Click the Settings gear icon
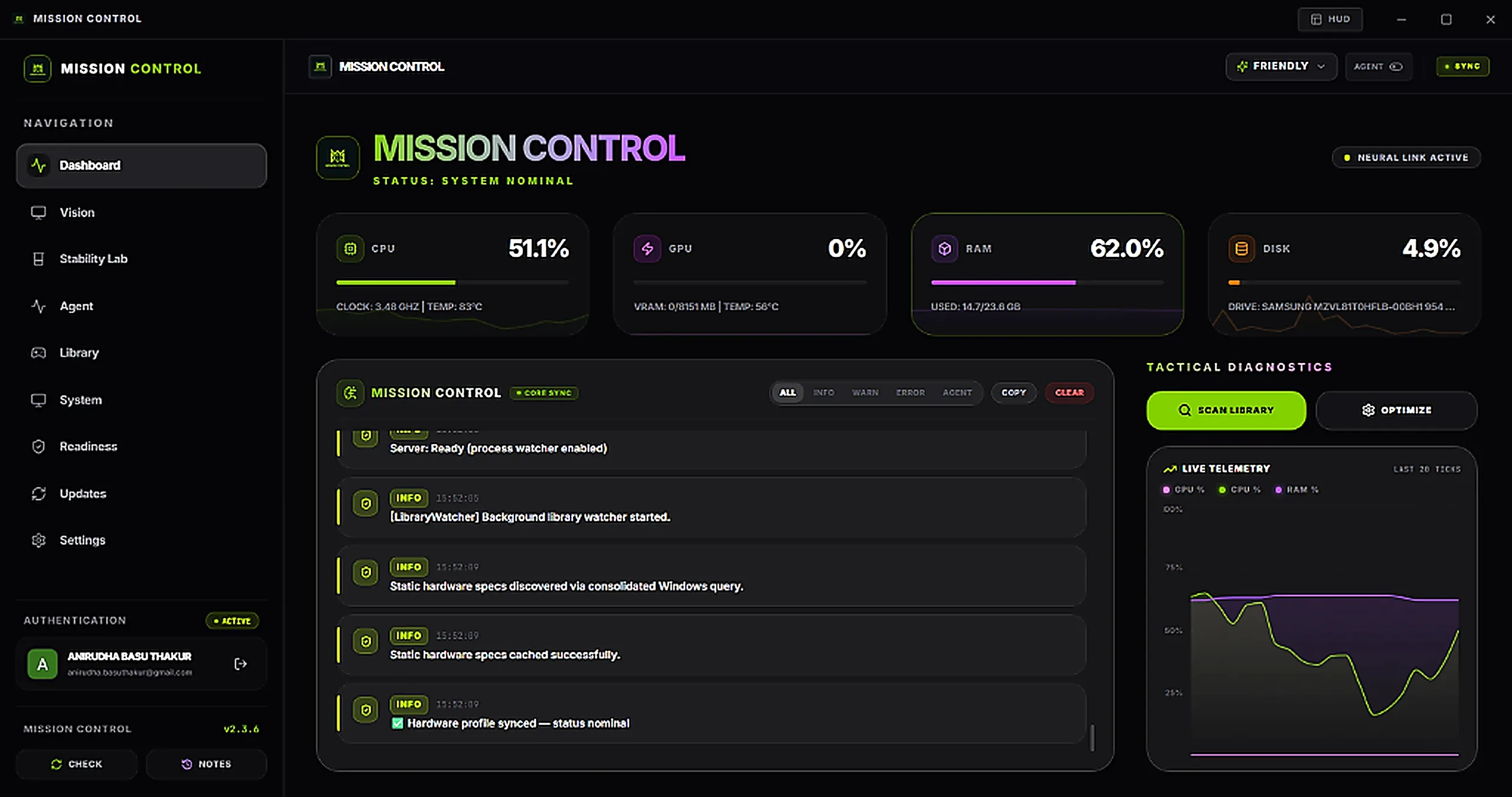Screen dimensions: 1512x797 tap(38, 540)
